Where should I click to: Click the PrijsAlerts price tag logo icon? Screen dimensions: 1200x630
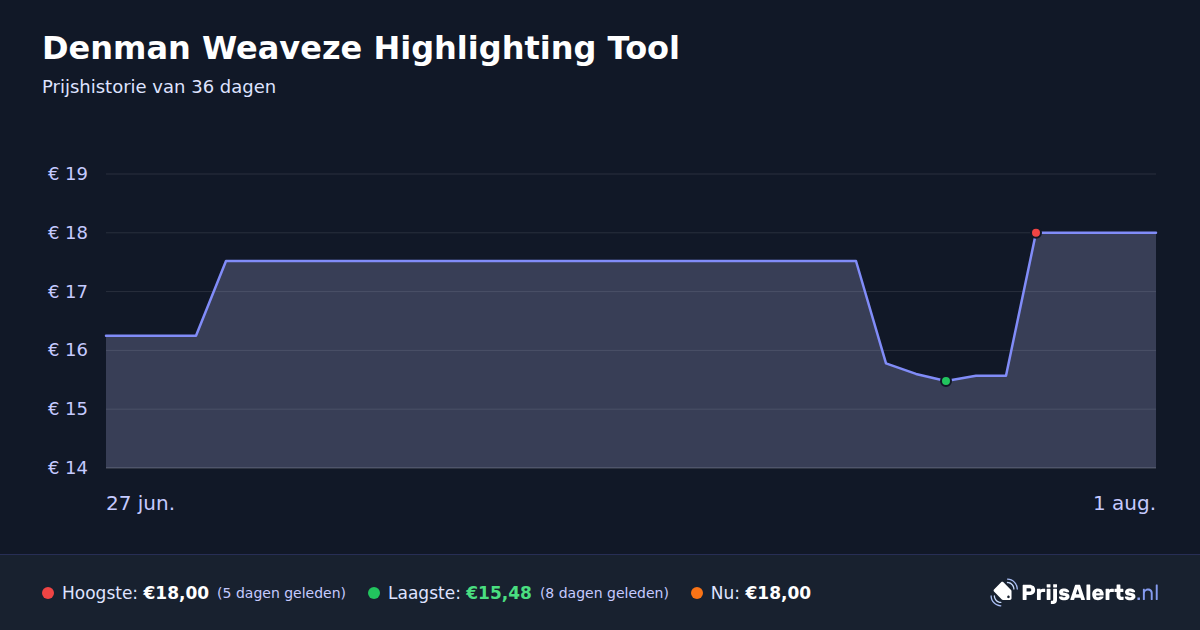1003,593
